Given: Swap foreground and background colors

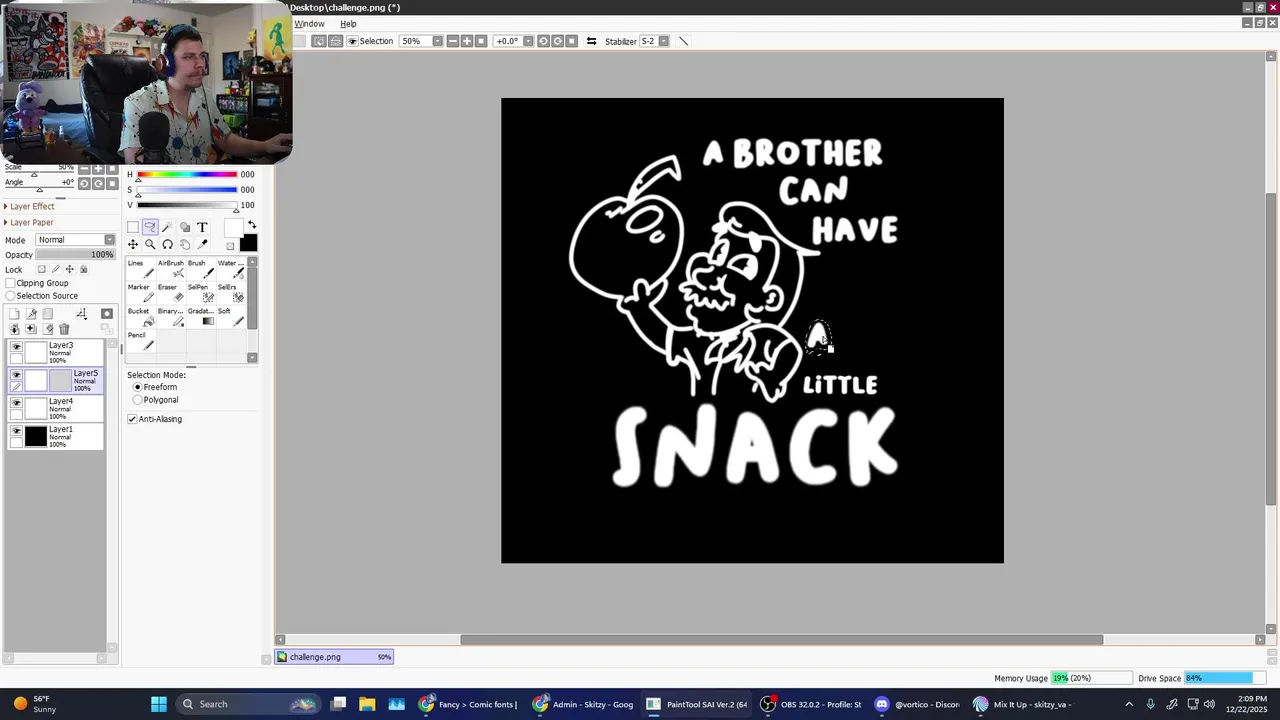Looking at the screenshot, I should (251, 225).
